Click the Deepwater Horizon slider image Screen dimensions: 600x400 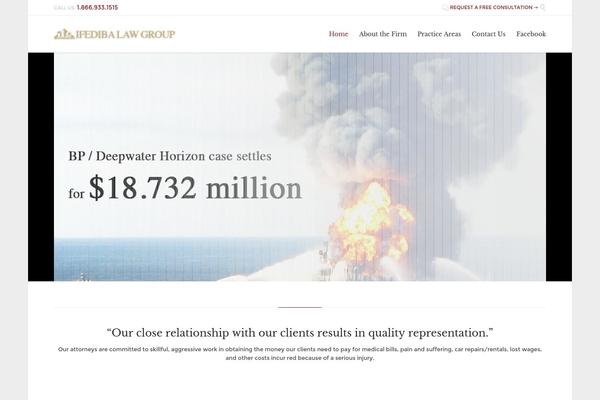(300, 167)
